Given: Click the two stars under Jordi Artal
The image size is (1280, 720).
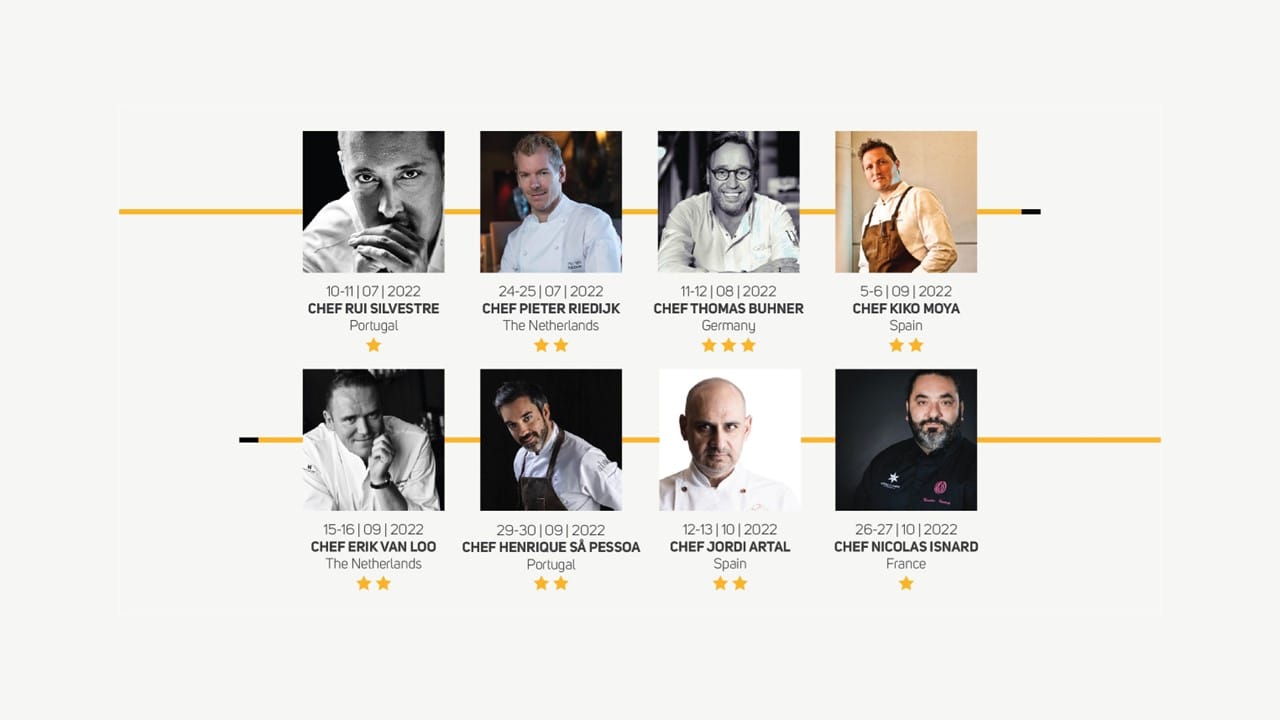Looking at the screenshot, I should point(730,583).
